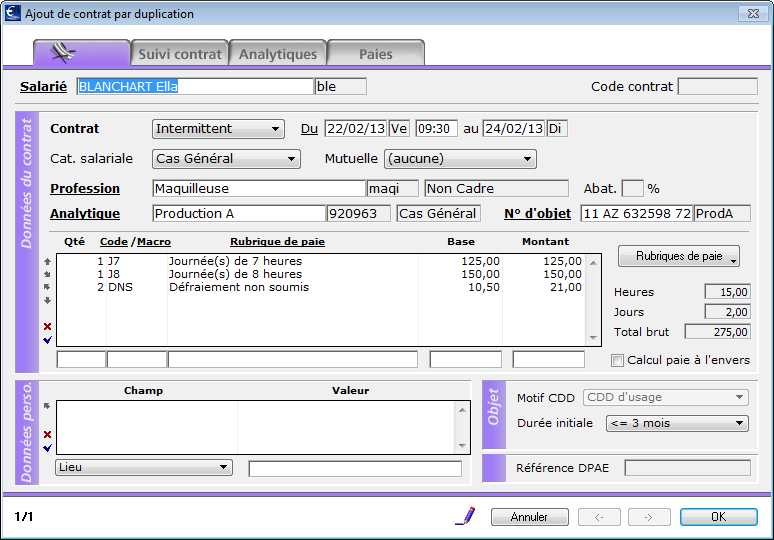The height and width of the screenshot is (540, 774).
Task: Click the Code contrat input field
Action: (718, 86)
